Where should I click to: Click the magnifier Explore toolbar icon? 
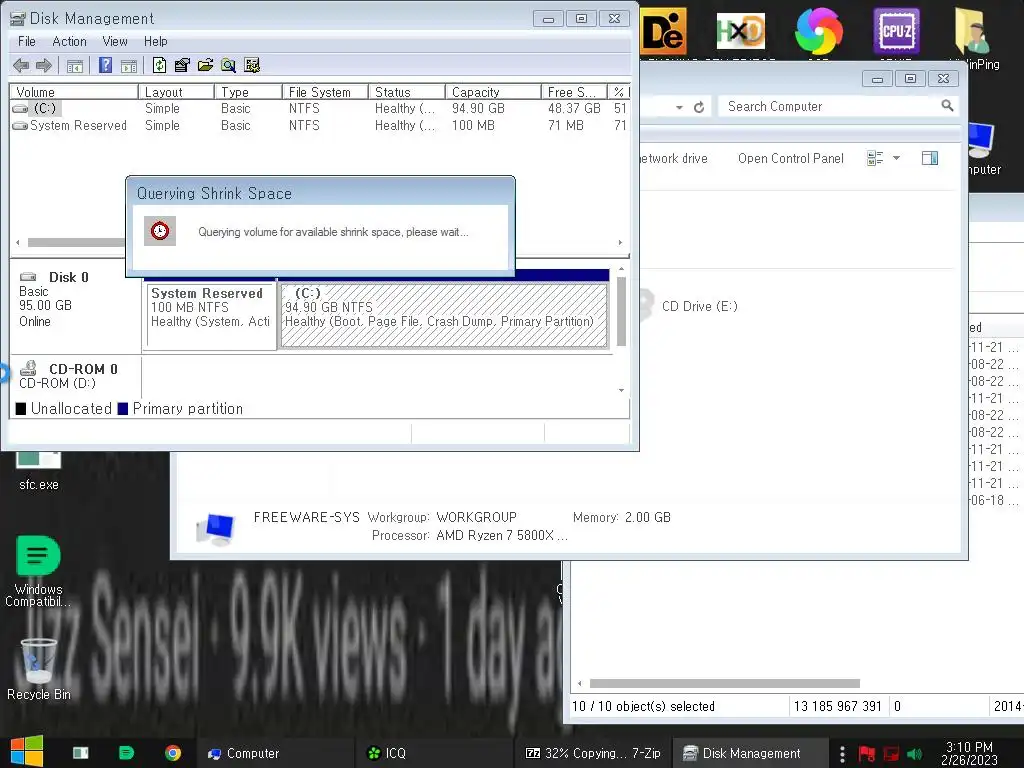pos(228,65)
